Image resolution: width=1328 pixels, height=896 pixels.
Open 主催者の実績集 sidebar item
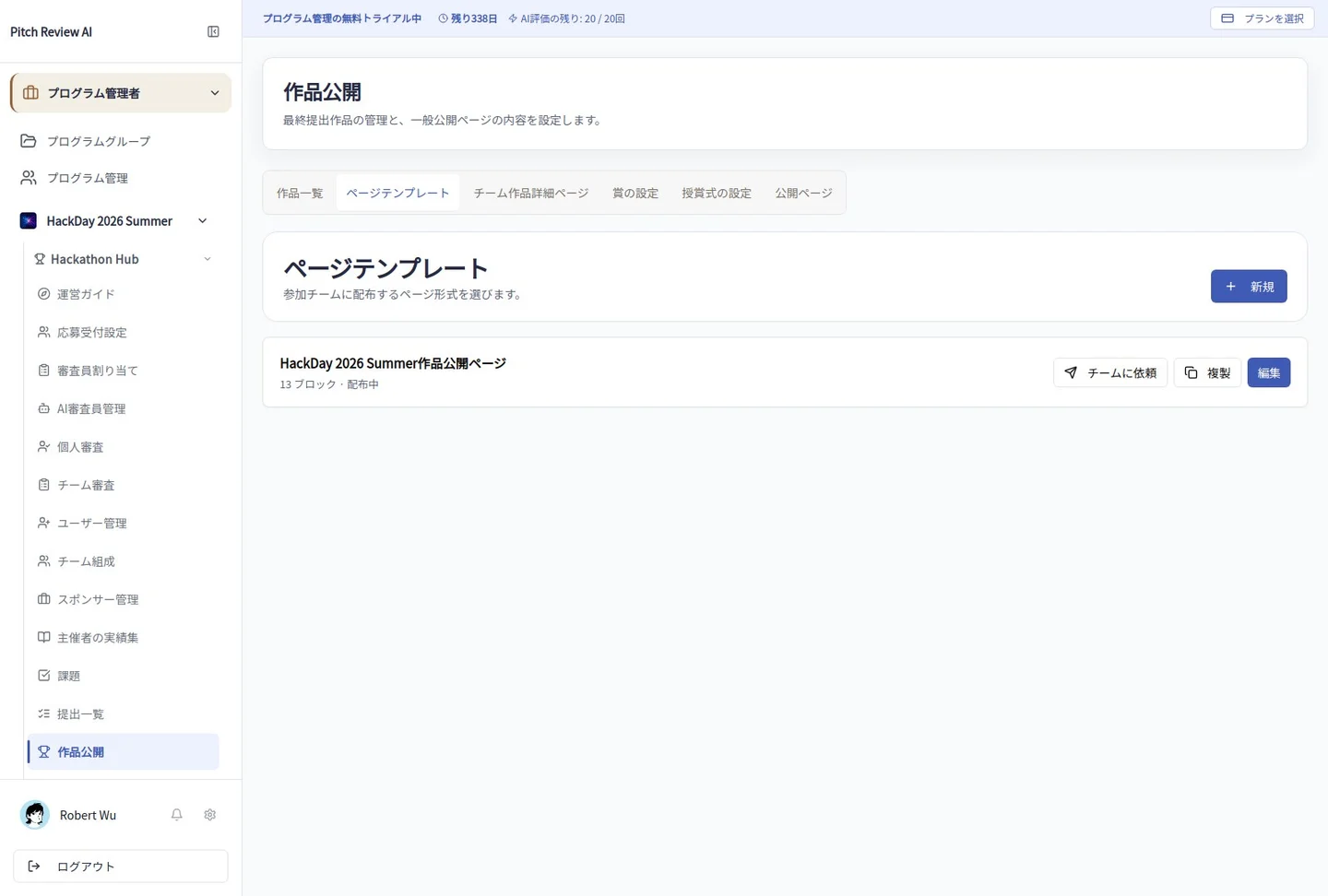pos(124,638)
